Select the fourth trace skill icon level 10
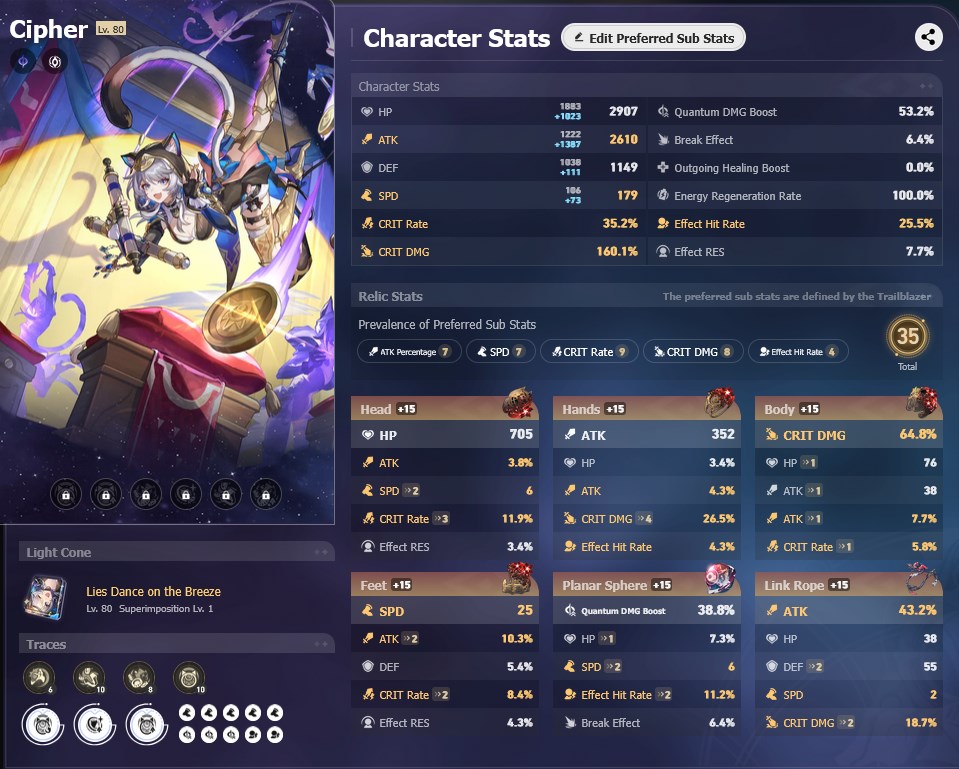 point(189,677)
